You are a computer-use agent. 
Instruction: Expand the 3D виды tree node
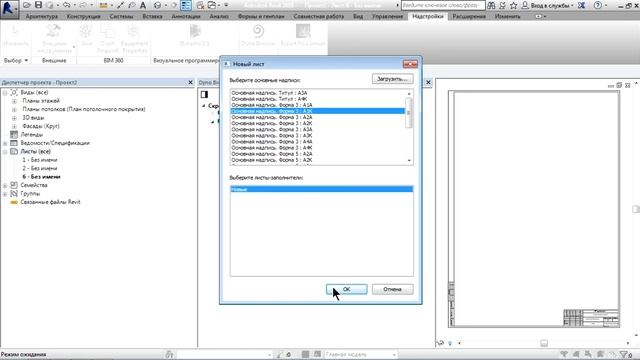point(14,118)
